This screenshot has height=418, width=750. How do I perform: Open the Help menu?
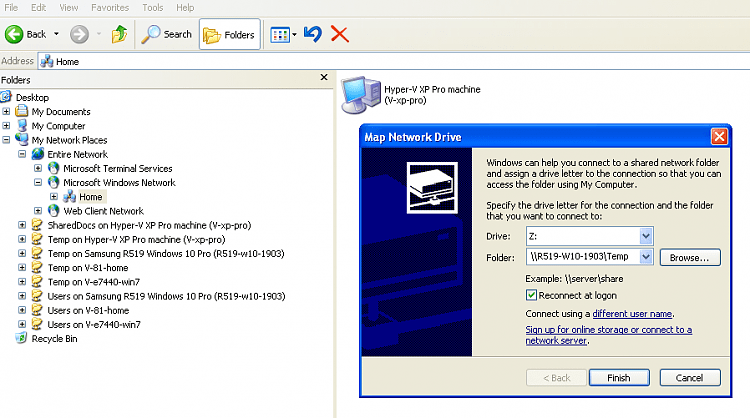coord(185,8)
